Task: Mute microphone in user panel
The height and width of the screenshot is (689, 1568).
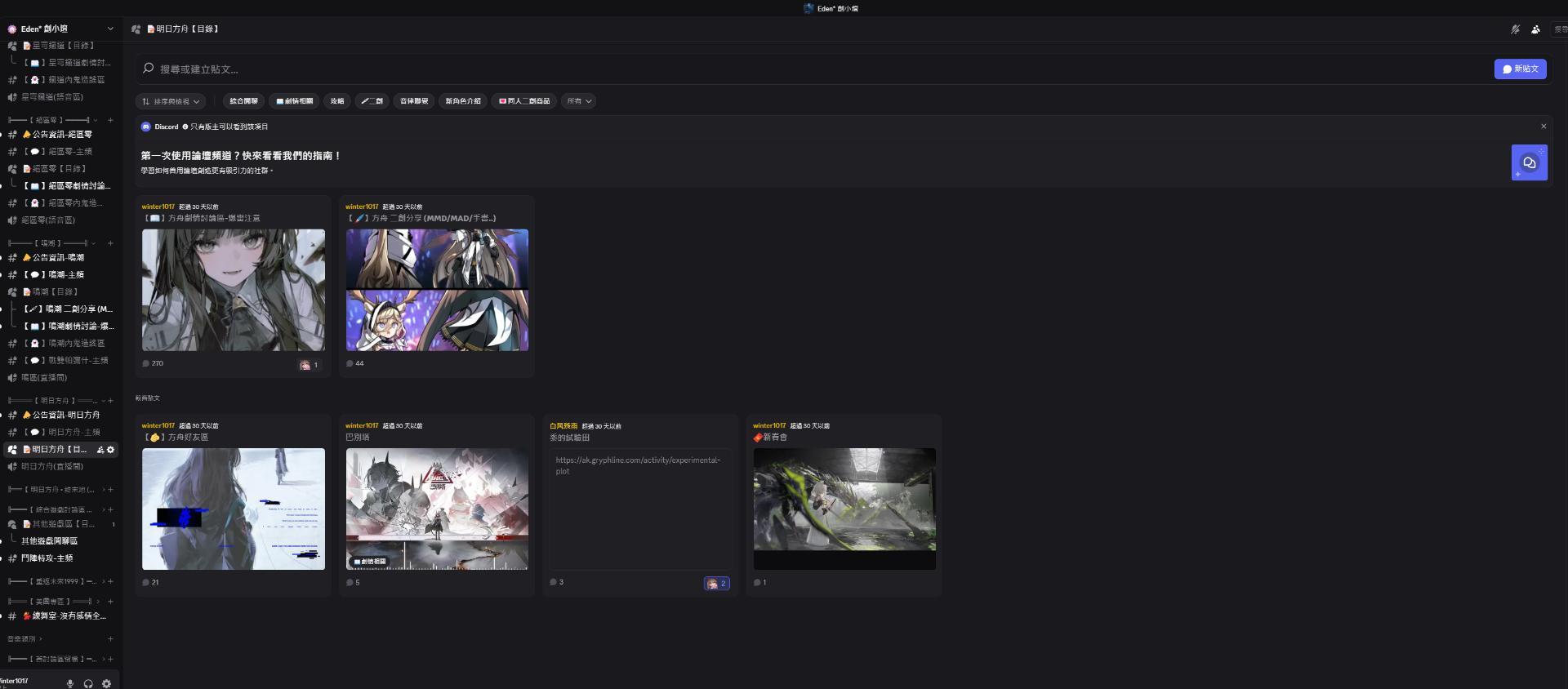Action: click(x=70, y=683)
